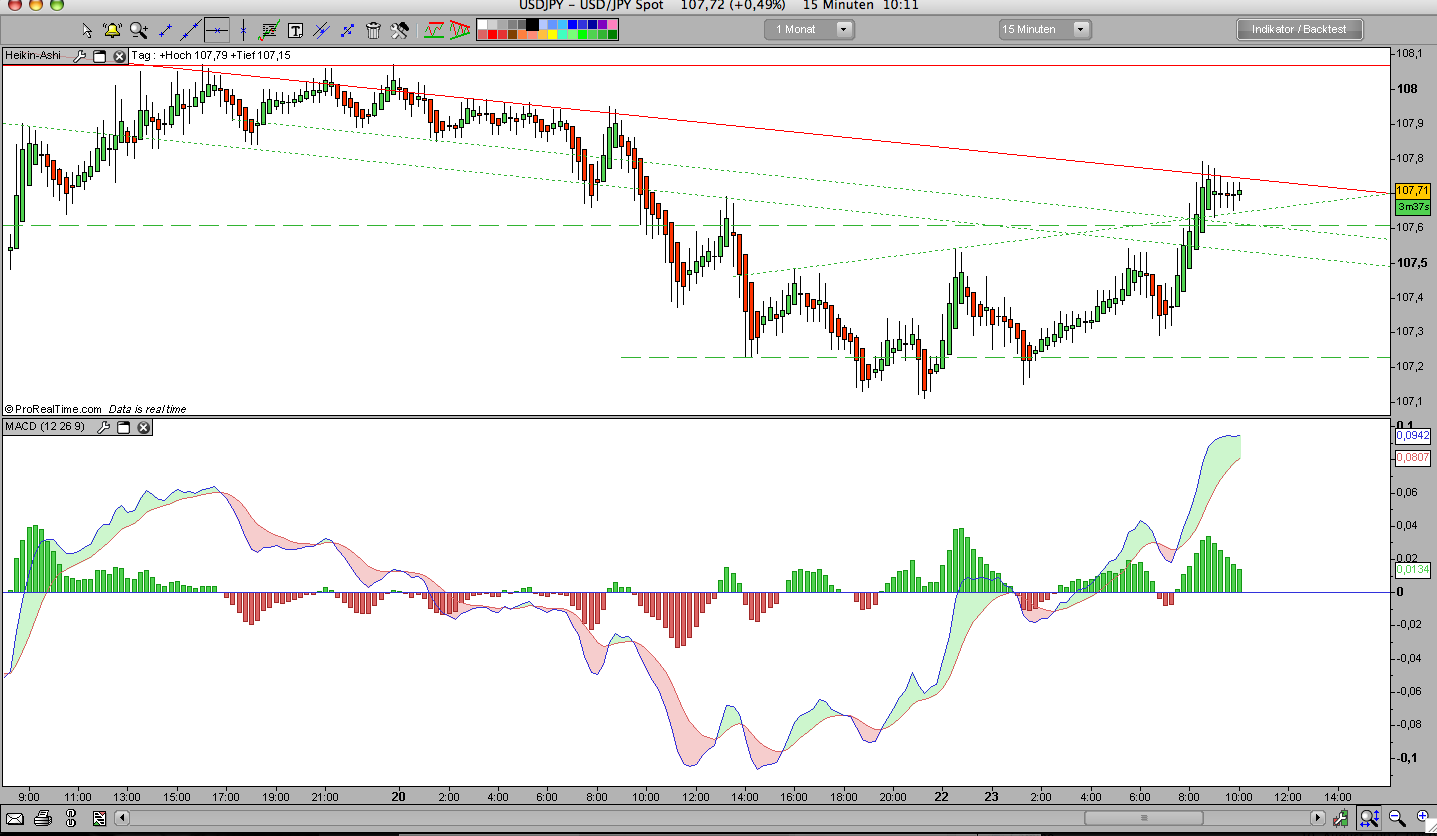Click the trash can delete icon
The image size is (1437, 836).
pos(373,31)
